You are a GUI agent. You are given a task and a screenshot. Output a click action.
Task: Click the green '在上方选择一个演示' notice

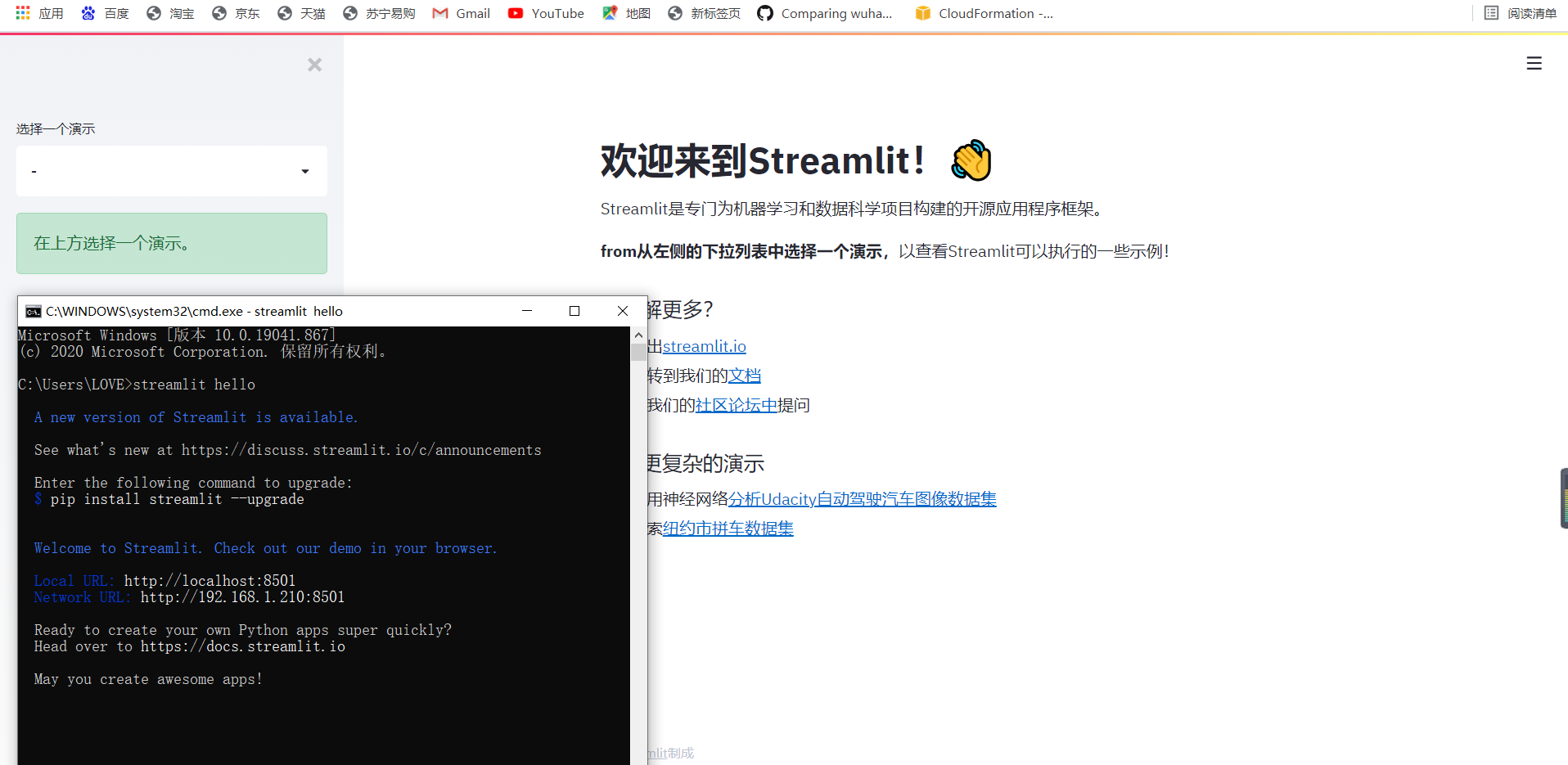(172, 243)
